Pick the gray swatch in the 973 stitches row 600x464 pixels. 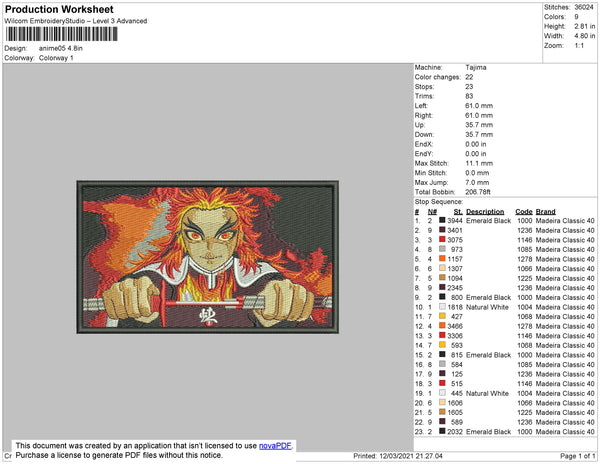(x=442, y=249)
